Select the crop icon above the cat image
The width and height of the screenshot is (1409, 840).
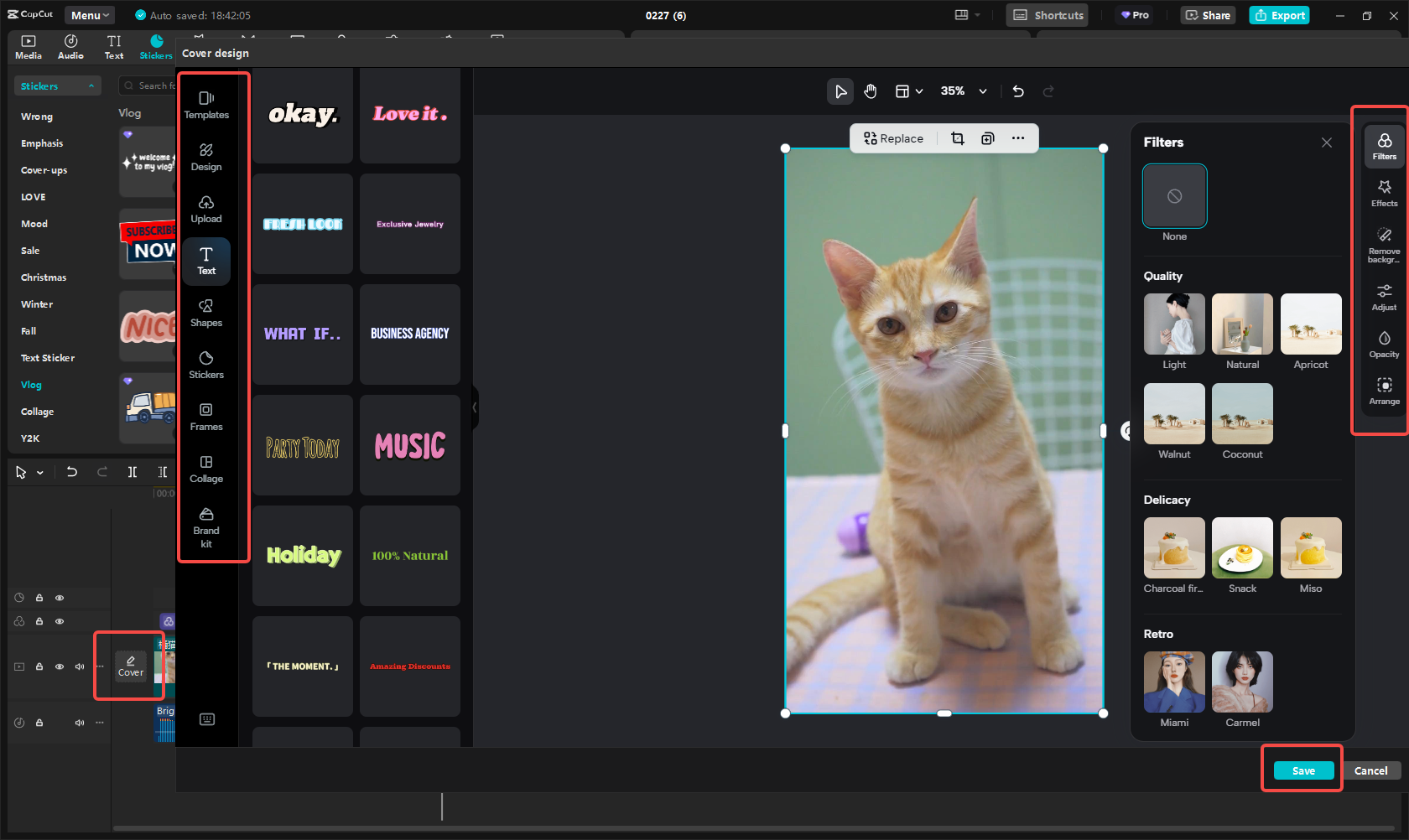click(957, 137)
